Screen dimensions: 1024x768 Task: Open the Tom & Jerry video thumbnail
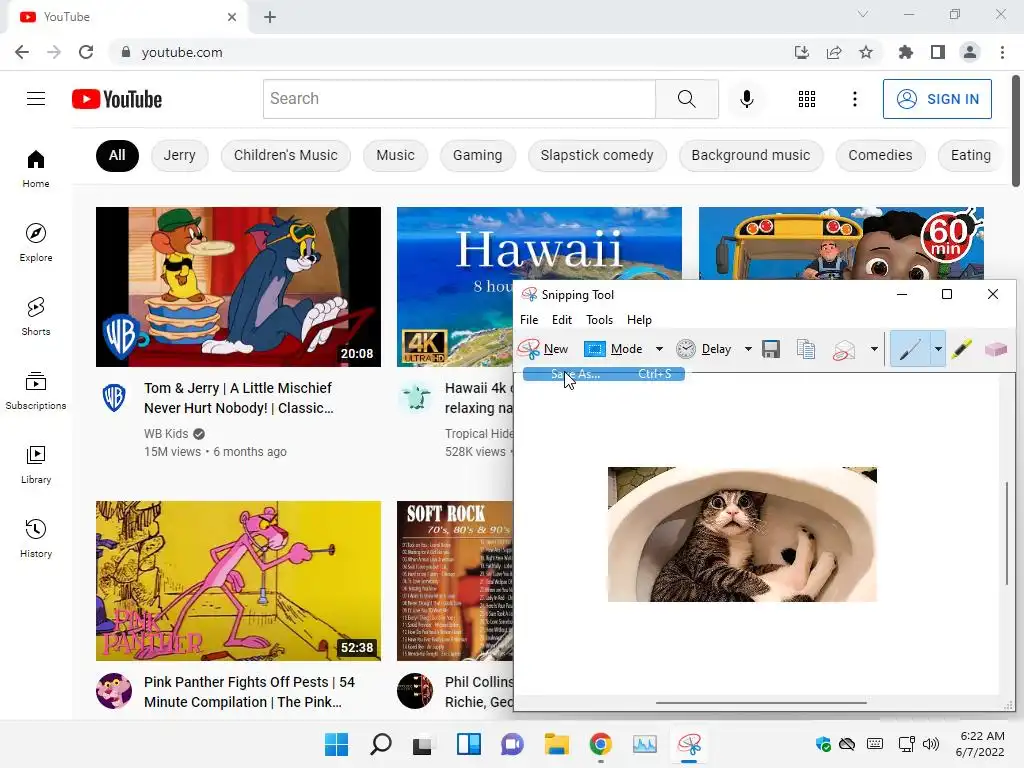click(238, 287)
